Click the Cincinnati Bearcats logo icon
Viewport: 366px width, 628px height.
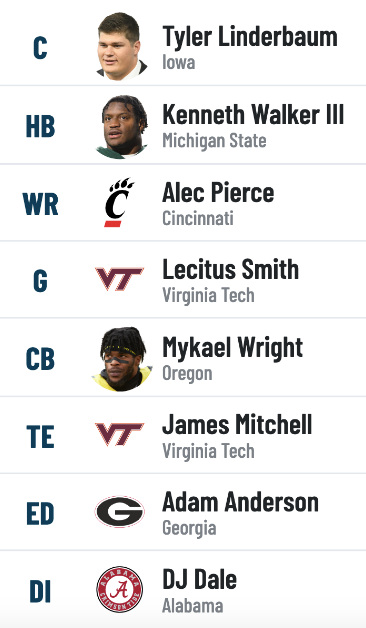[x=119, y=203]
